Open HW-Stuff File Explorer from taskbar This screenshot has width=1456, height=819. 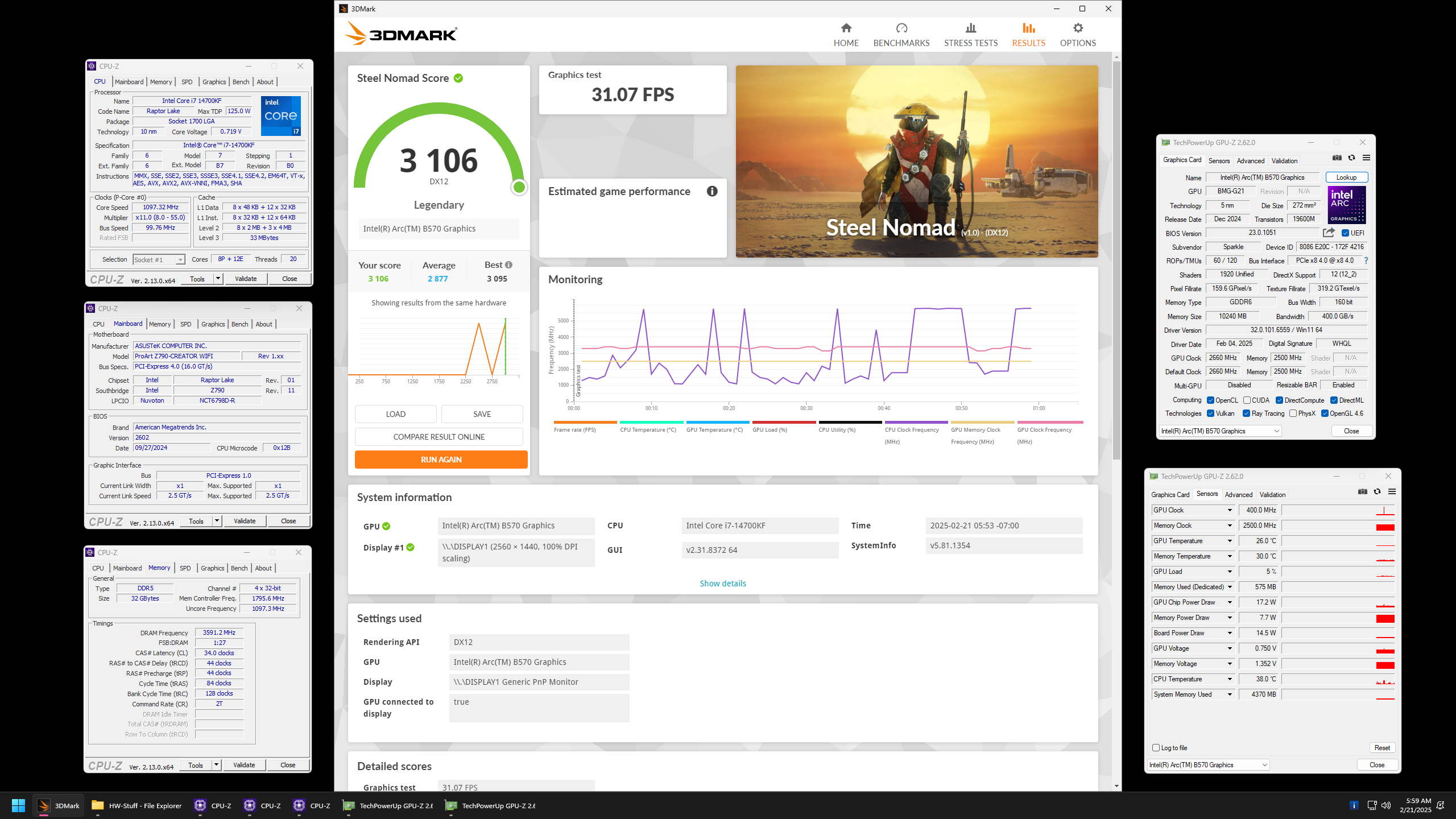(136, 805)
